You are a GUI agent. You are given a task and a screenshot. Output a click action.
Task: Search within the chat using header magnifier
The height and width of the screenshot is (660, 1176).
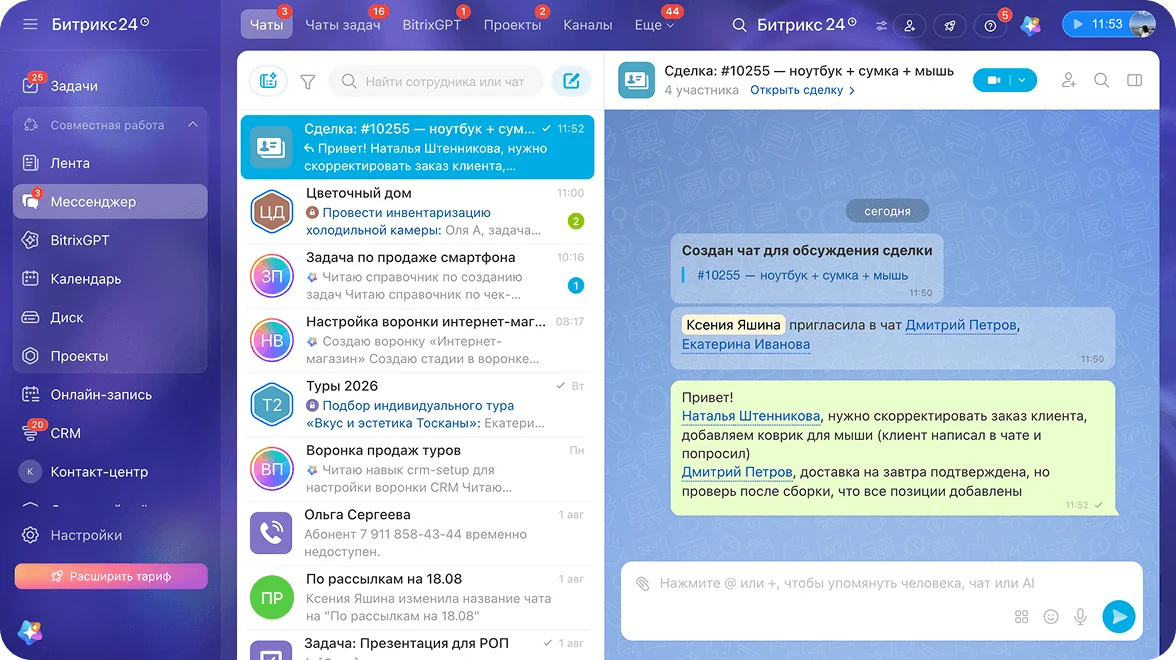coord(1101,80)
